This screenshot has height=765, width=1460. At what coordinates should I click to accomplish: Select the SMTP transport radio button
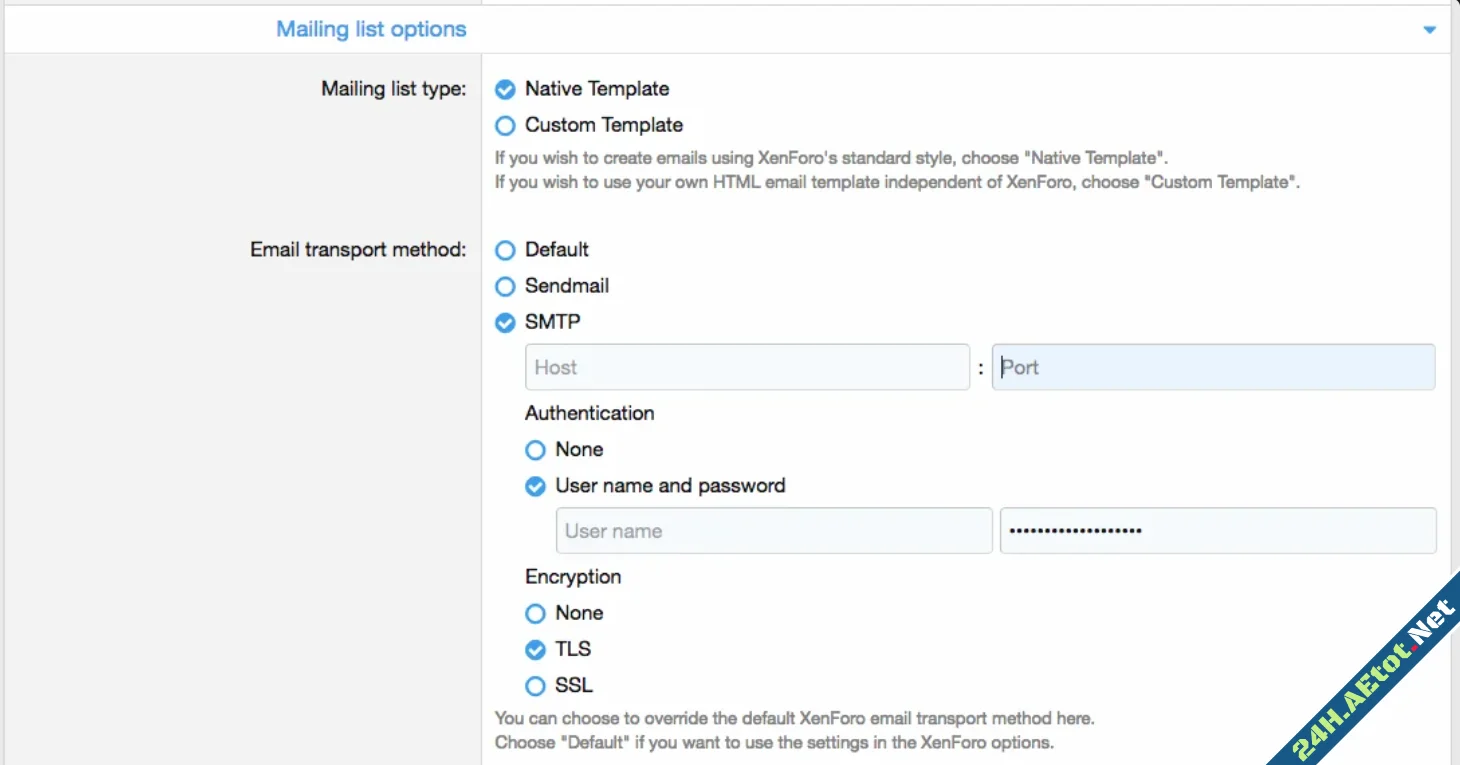coord(506,322)
